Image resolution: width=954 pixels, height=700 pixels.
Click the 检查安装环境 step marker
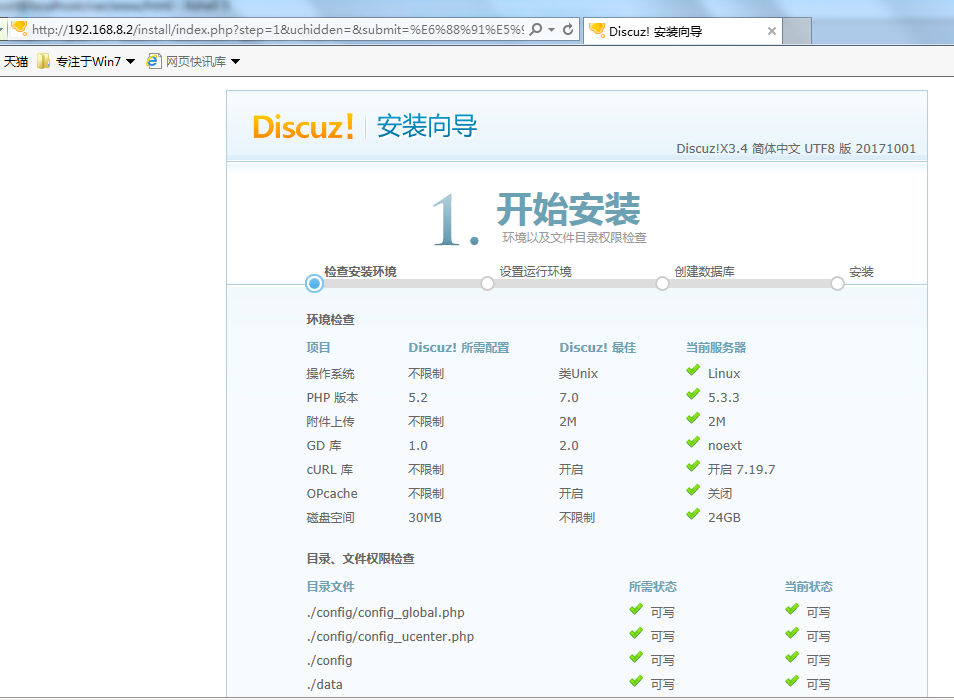click(x=315, y=283)
